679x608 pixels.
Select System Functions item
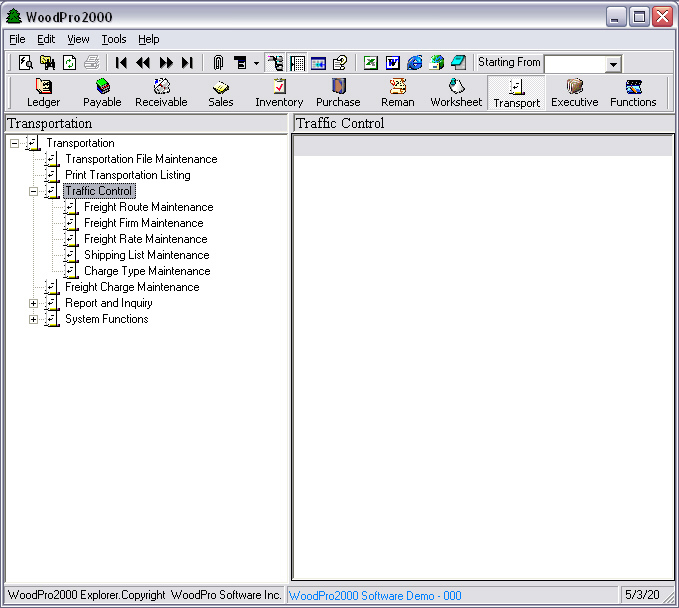[x=107, y=319]
